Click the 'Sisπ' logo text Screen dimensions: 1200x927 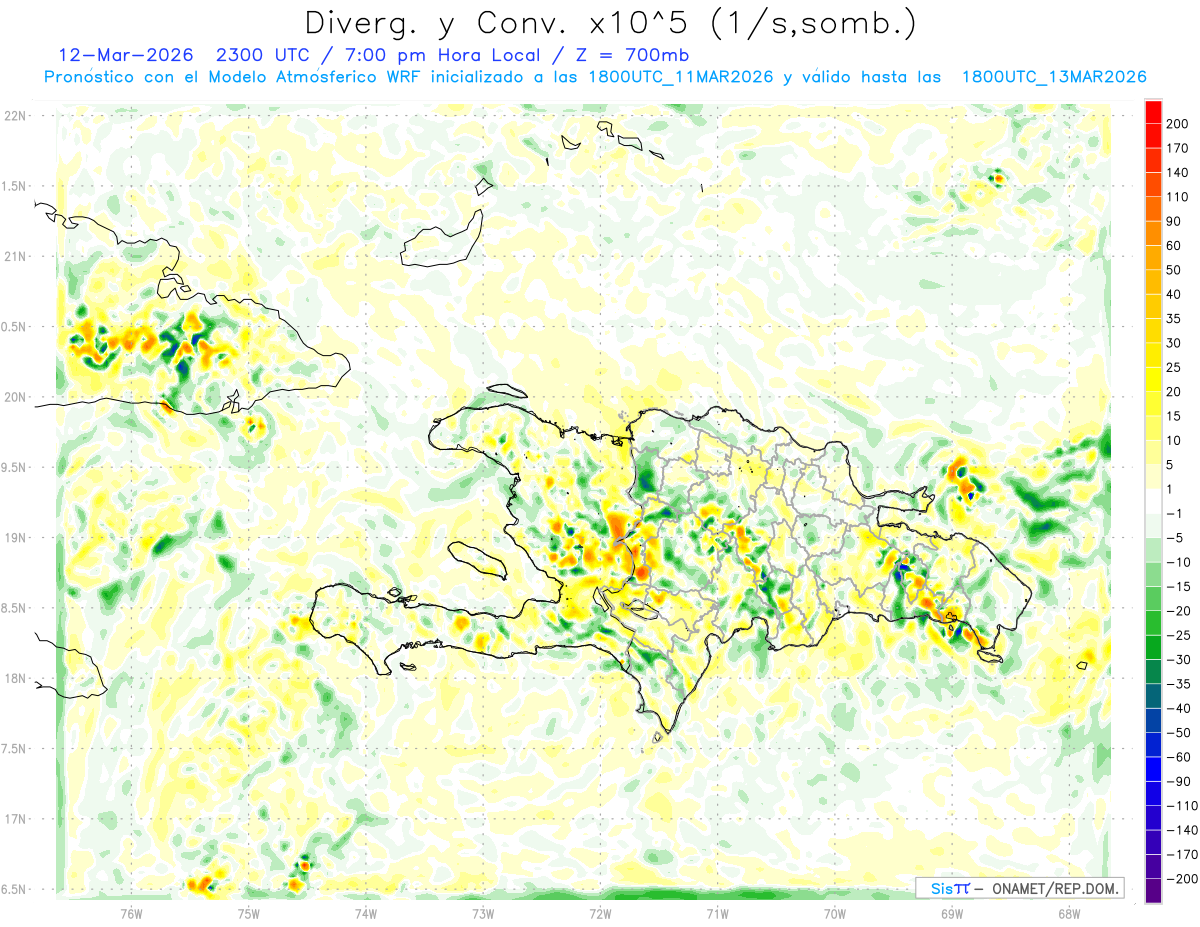(950, 889)
